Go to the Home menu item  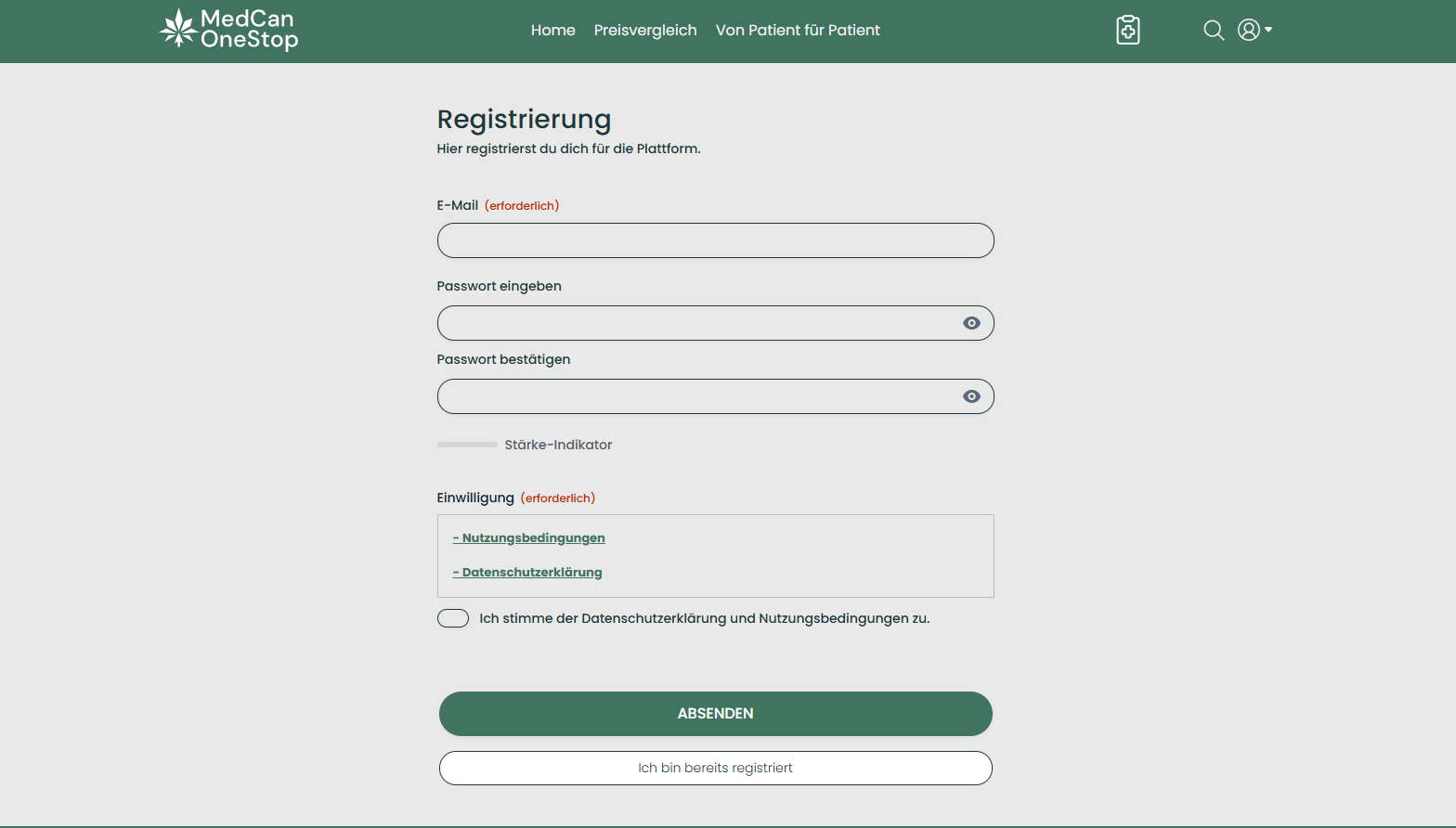point(552,30)
